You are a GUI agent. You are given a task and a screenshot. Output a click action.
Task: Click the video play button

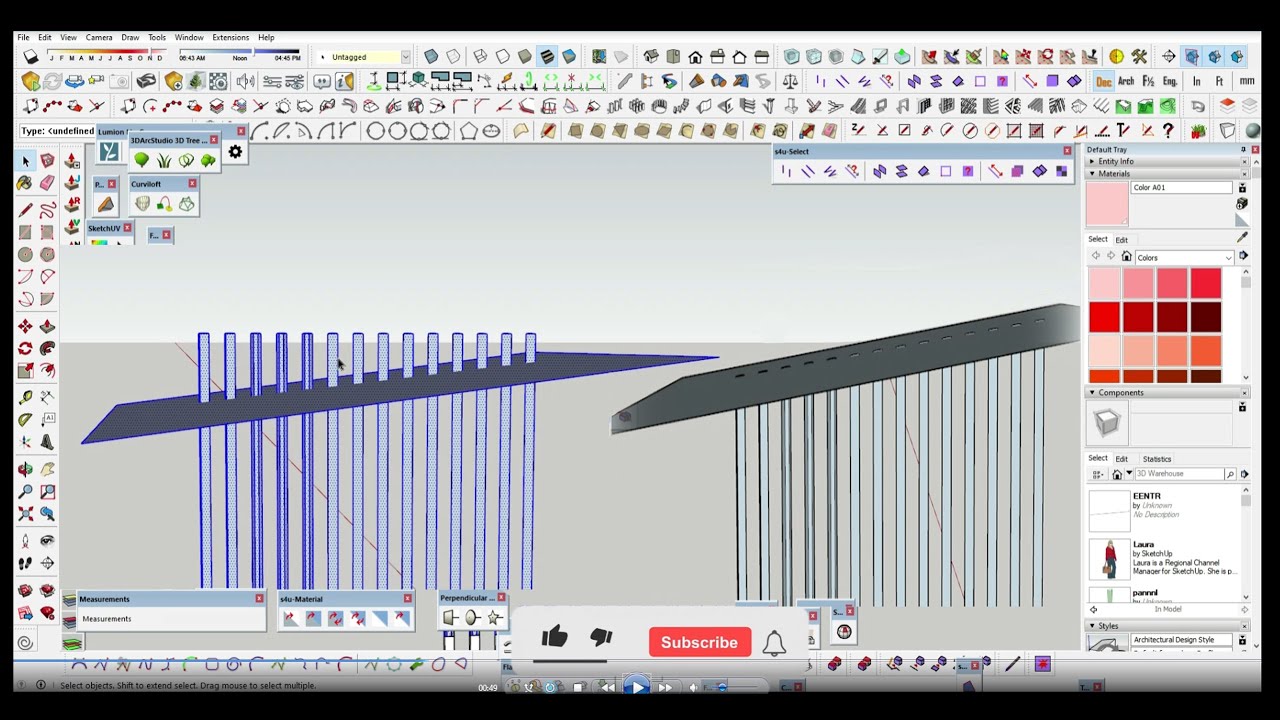click(637, 687)
